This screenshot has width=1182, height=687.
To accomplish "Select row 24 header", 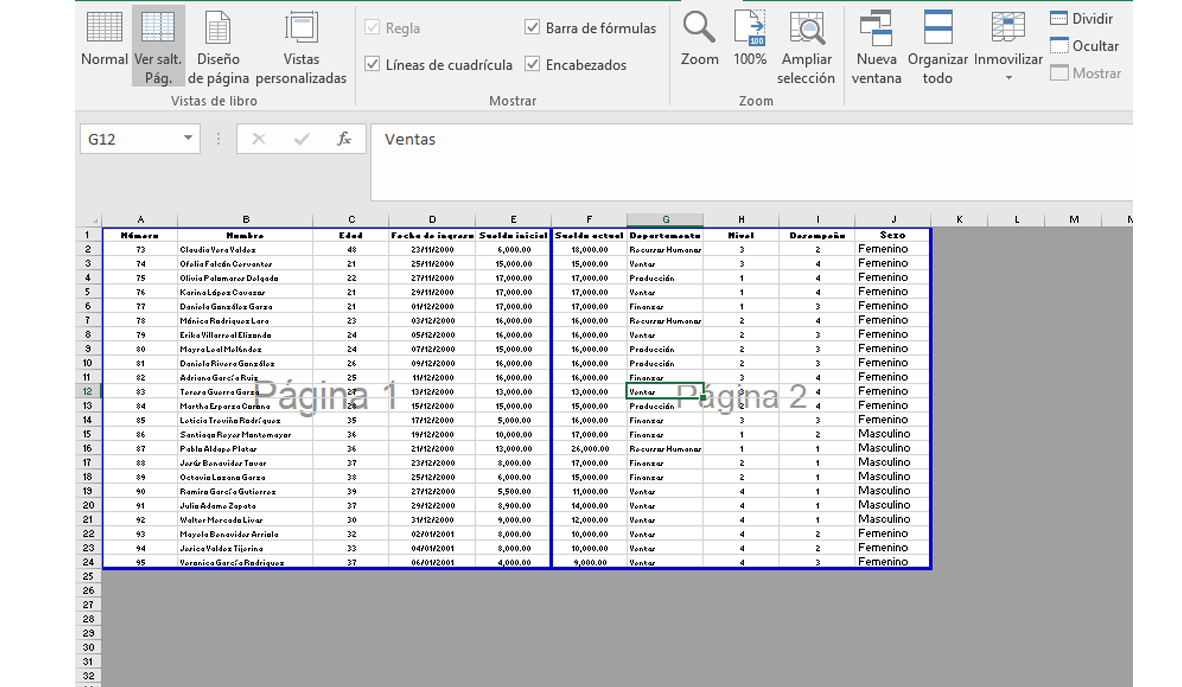I will coord(88,562).
